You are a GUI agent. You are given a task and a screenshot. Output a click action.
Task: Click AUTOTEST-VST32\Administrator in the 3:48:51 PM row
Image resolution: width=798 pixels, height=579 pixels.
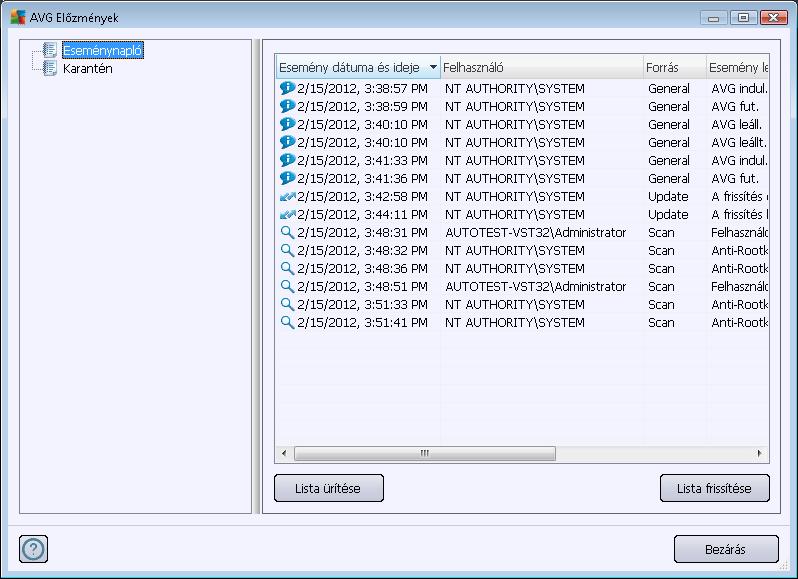coord(535,286)
